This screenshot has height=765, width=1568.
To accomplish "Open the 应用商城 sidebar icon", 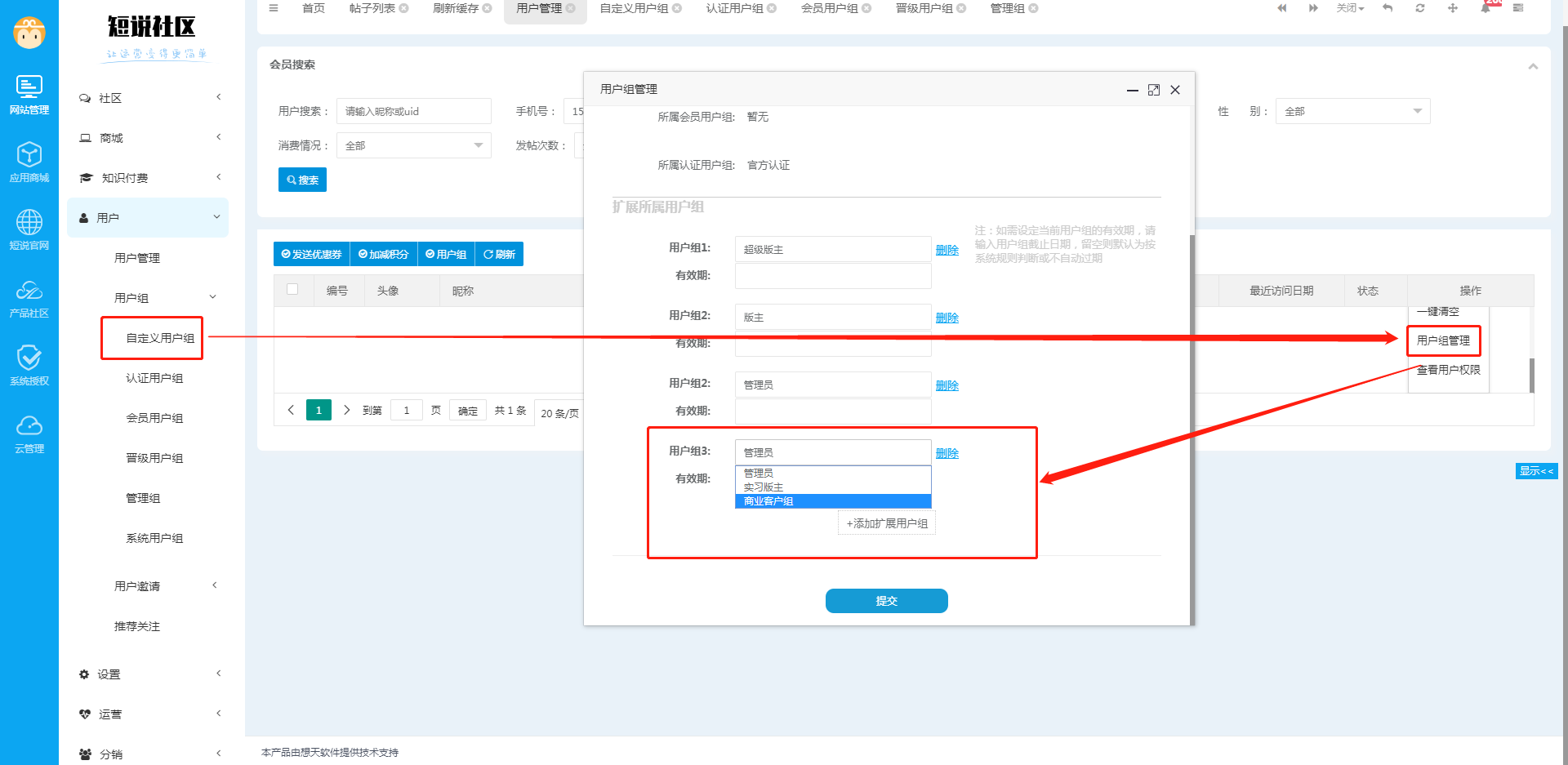I will pos(29,162).
